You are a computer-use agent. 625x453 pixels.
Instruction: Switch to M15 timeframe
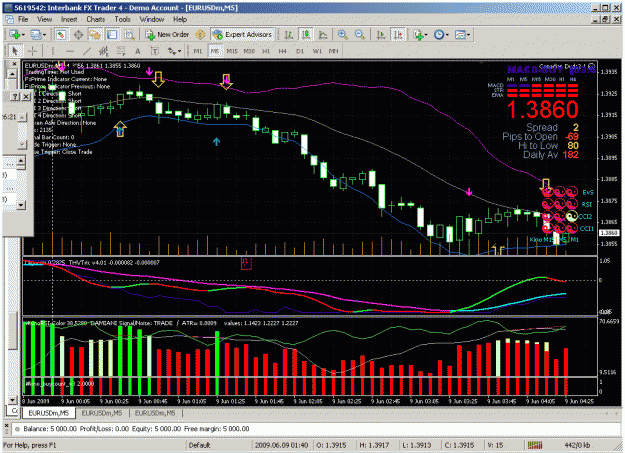(x=232, y=51)
